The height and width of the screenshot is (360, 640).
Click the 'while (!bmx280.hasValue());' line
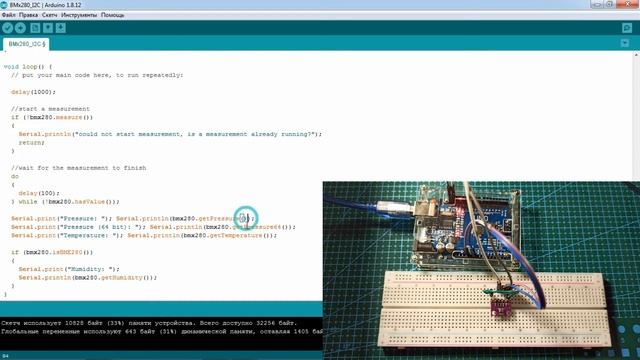(x=65, y=202)
